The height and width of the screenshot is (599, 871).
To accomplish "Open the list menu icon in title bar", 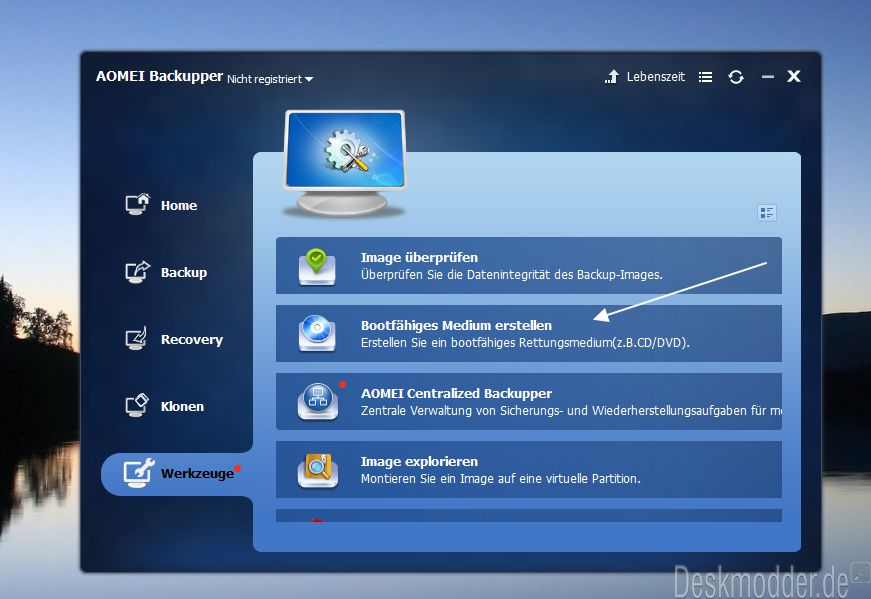I will click(x=705, y=77).
